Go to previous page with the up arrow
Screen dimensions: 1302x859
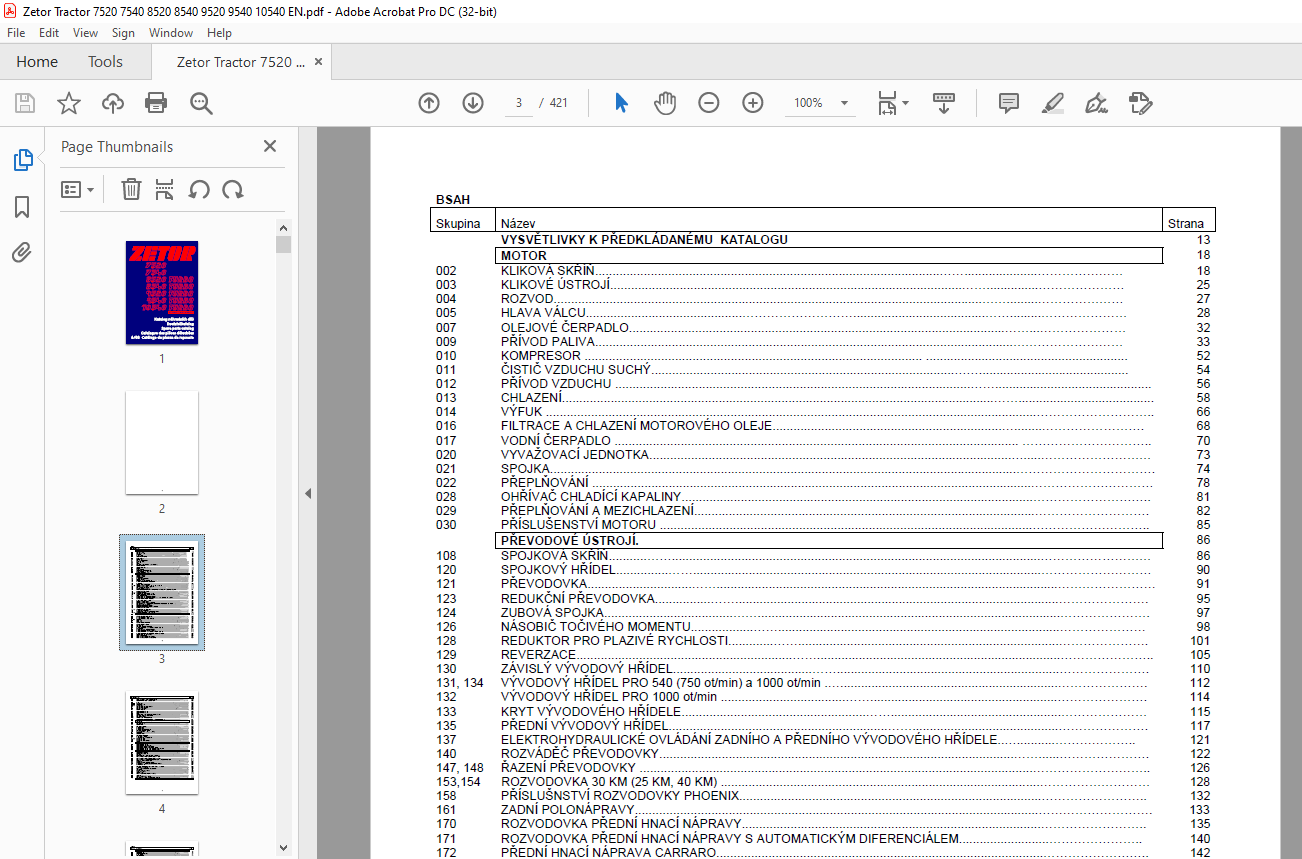click(x=429, y=103)
